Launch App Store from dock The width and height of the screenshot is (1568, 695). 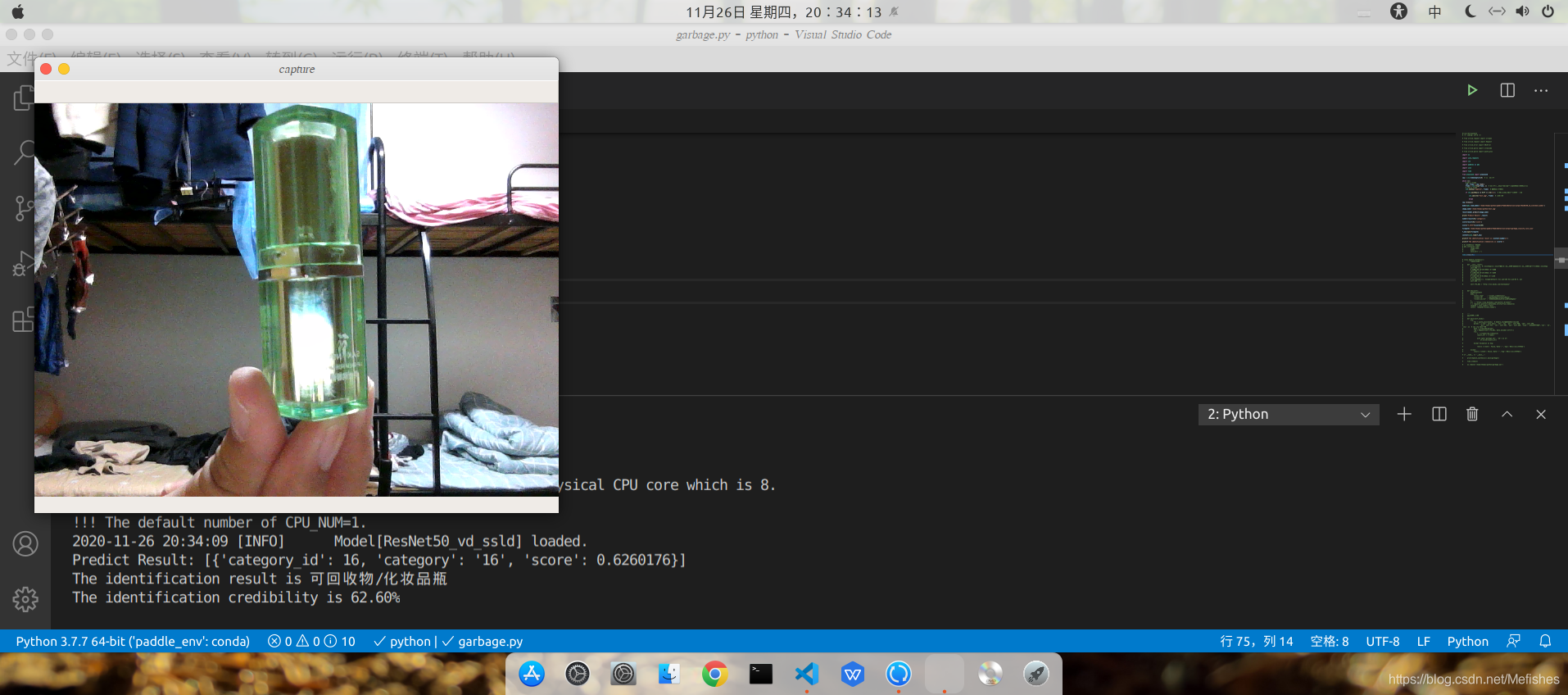(532, 674)
